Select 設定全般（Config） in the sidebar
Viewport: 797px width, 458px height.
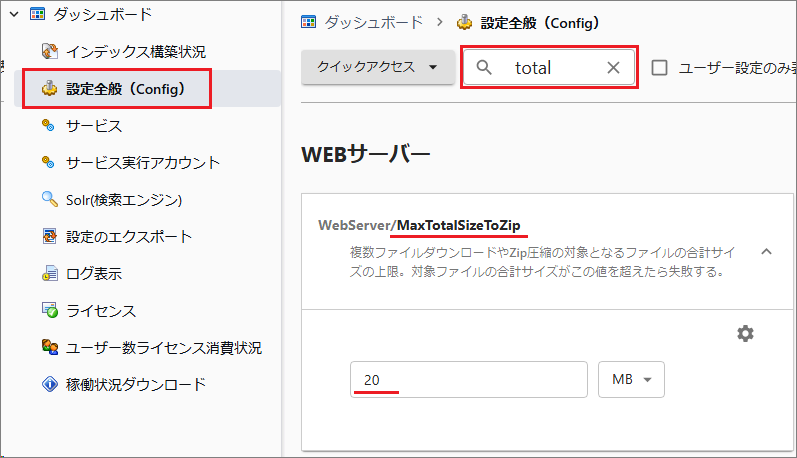pyautogui.click(x=125, y=89)
